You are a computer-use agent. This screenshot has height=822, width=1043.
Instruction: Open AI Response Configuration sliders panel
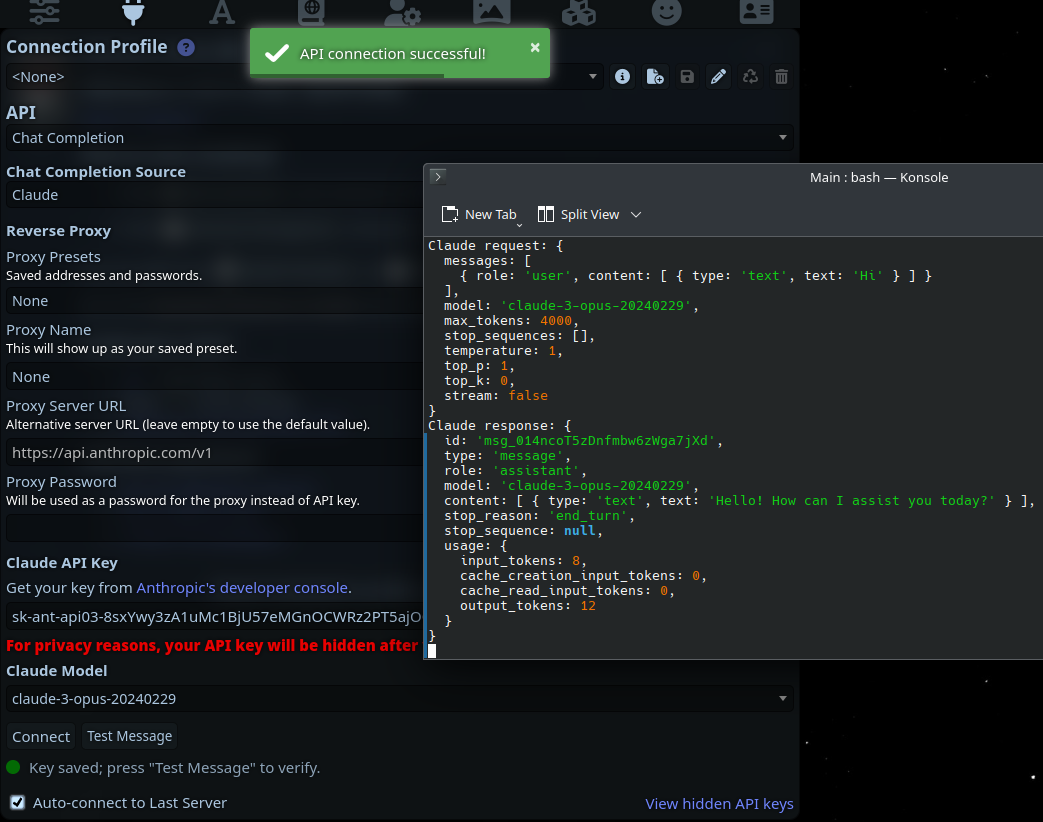click(x=45, y=11)
